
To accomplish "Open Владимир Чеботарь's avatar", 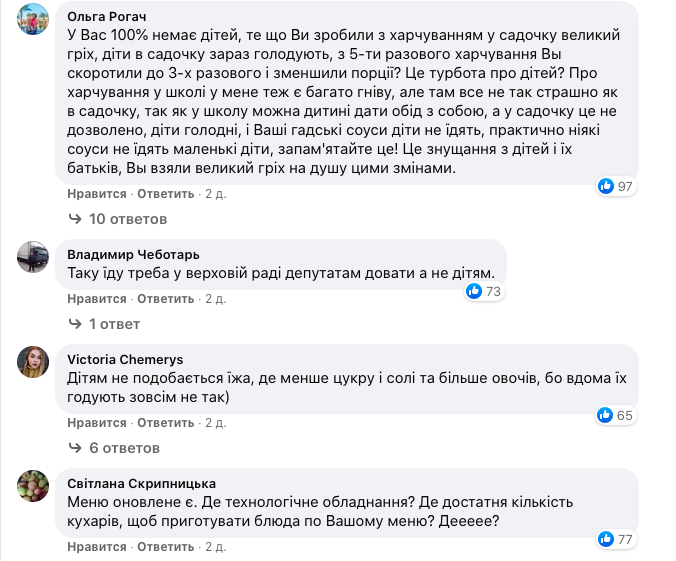I will (35, 258).
